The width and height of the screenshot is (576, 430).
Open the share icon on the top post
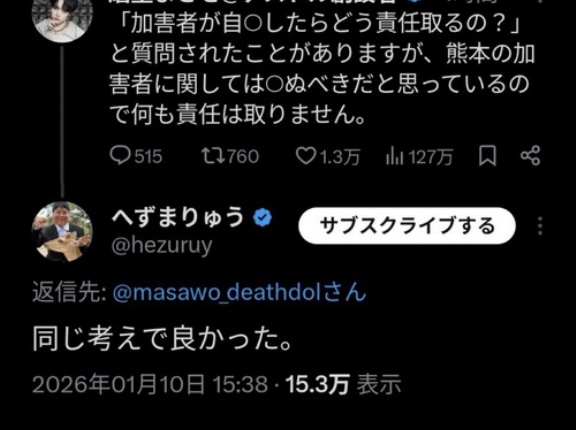click(530, 156)
